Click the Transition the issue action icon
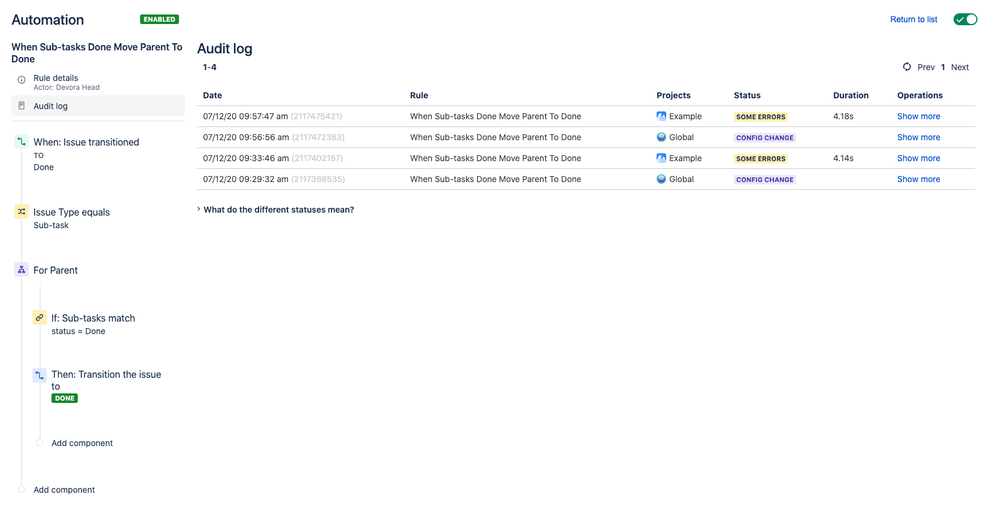The image size is (999, 515). click(x=40, y=375)
